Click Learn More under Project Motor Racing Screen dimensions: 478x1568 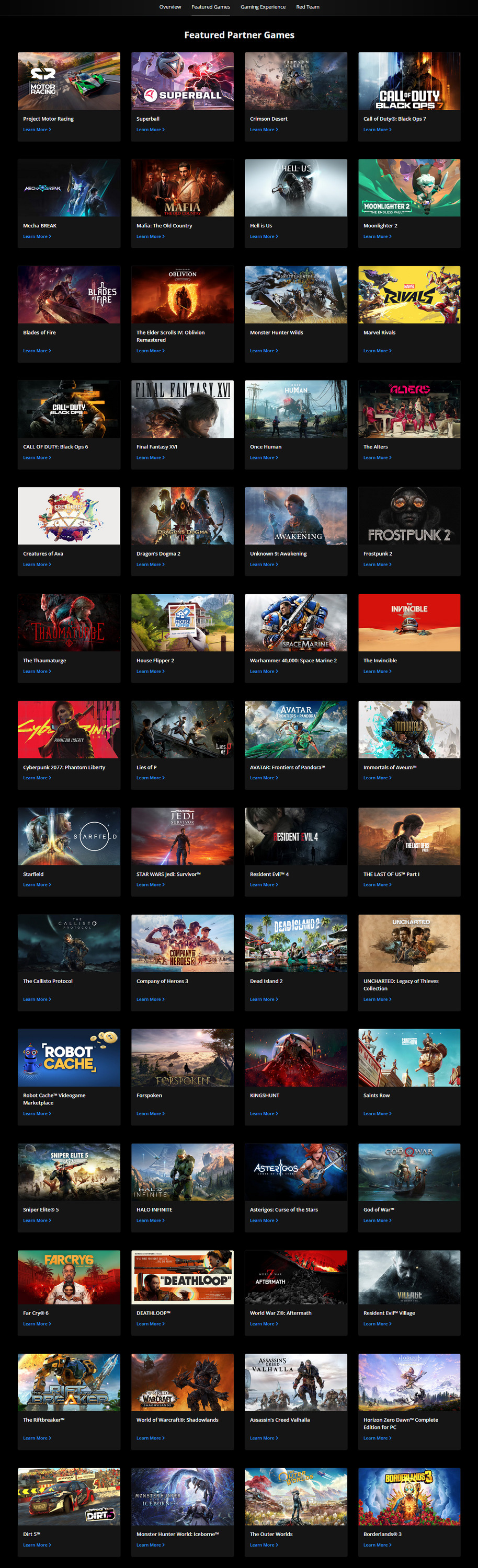(x=37, y=130)
